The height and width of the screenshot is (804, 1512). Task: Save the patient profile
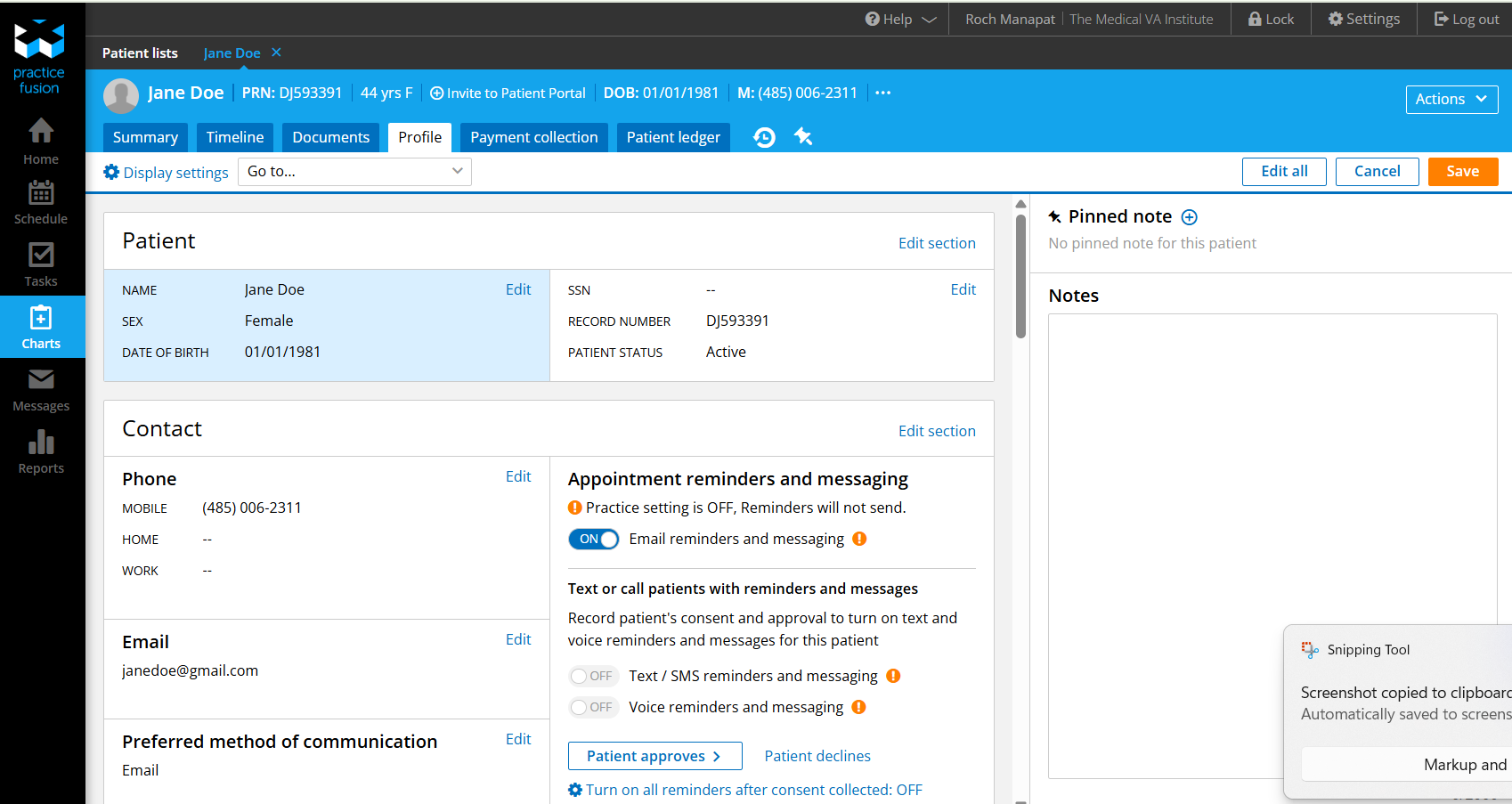tap(1463, 172)
